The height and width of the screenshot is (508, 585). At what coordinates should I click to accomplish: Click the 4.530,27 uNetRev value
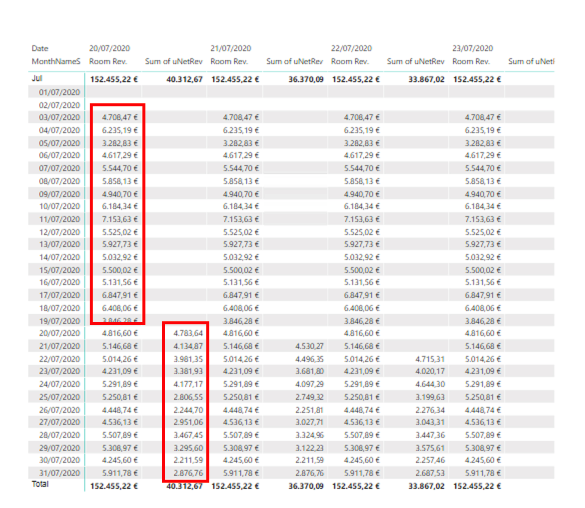[309, 346]
